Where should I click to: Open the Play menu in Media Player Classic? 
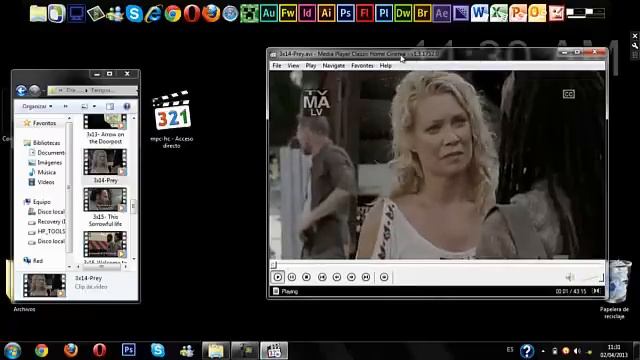pyautogui.click(x=311, y=65)
